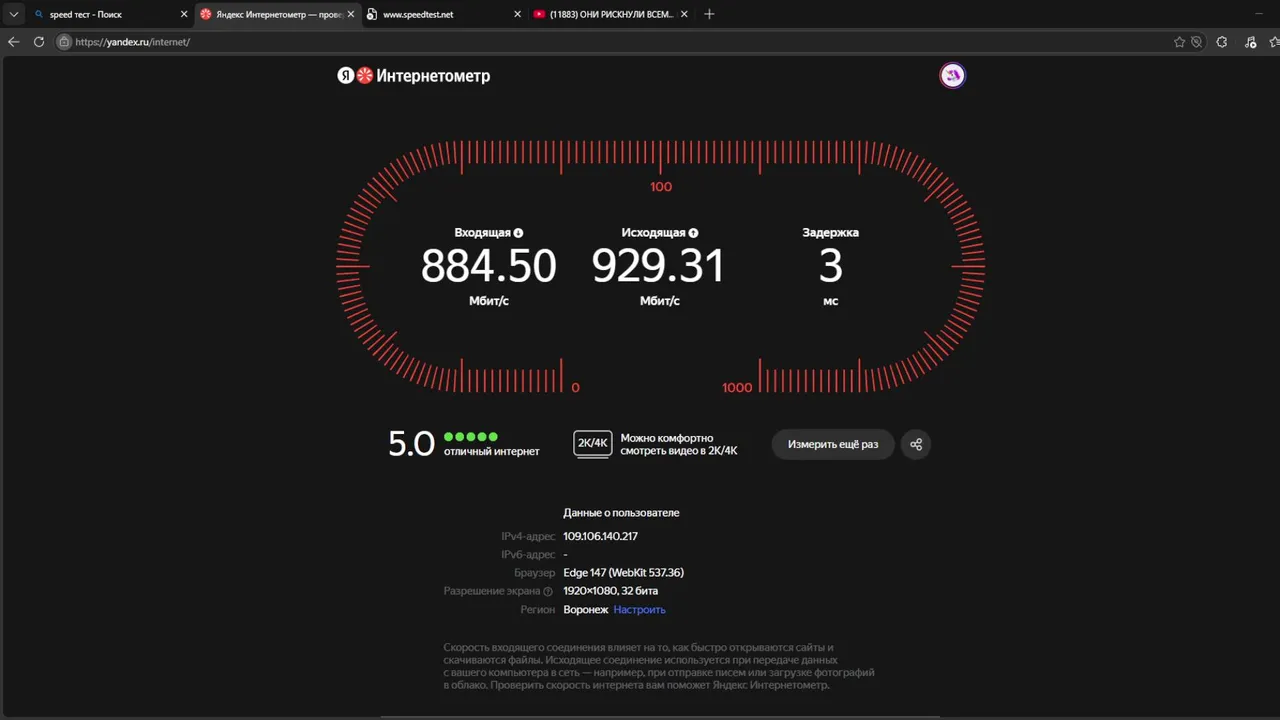
Task: View site information lock icon
Action: pyautogui.click(x=64, y=42)
